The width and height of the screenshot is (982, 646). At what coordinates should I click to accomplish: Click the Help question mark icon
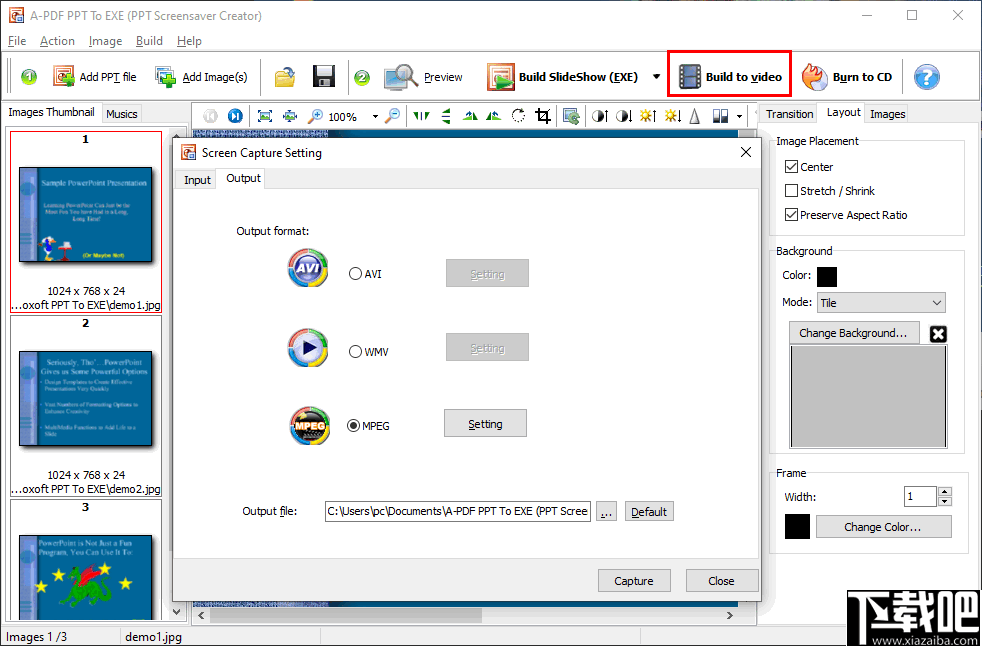click(926, 76)
